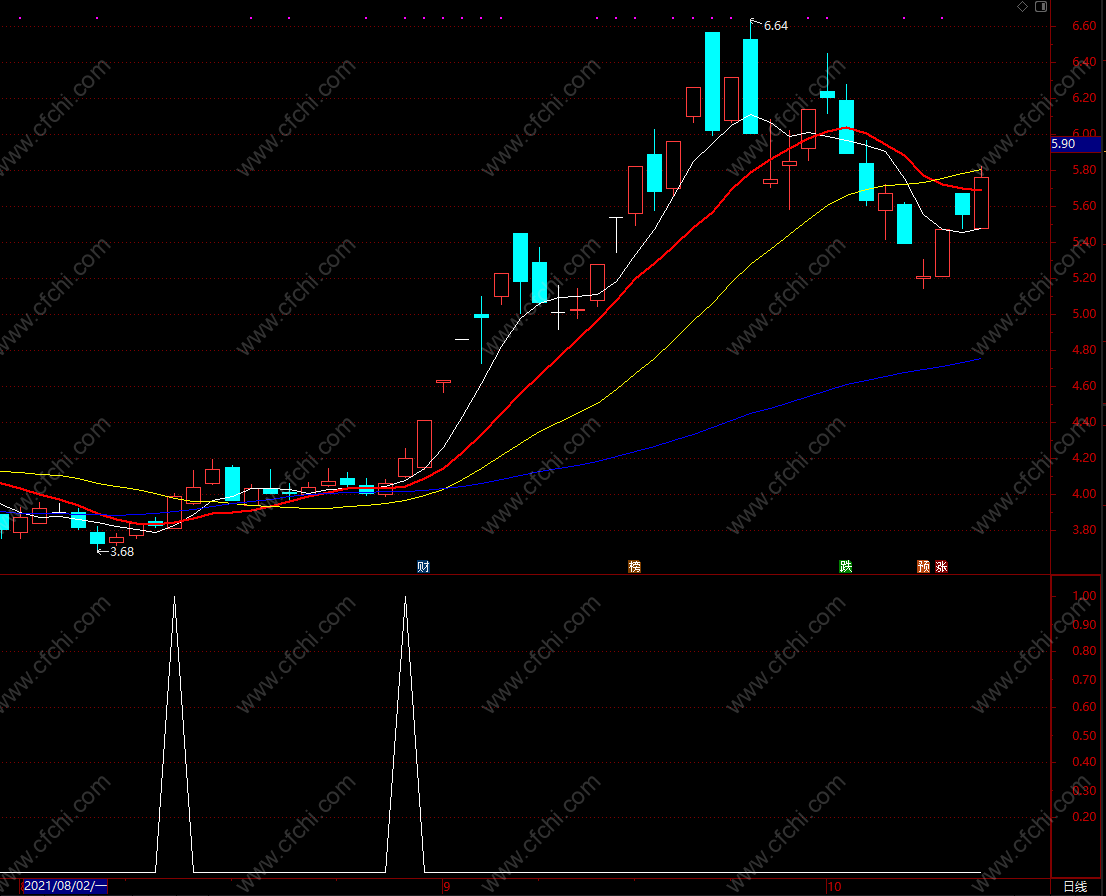Click the 3.80 price axis value
Screen dimensions: 1106x896
pos(1084,530)
